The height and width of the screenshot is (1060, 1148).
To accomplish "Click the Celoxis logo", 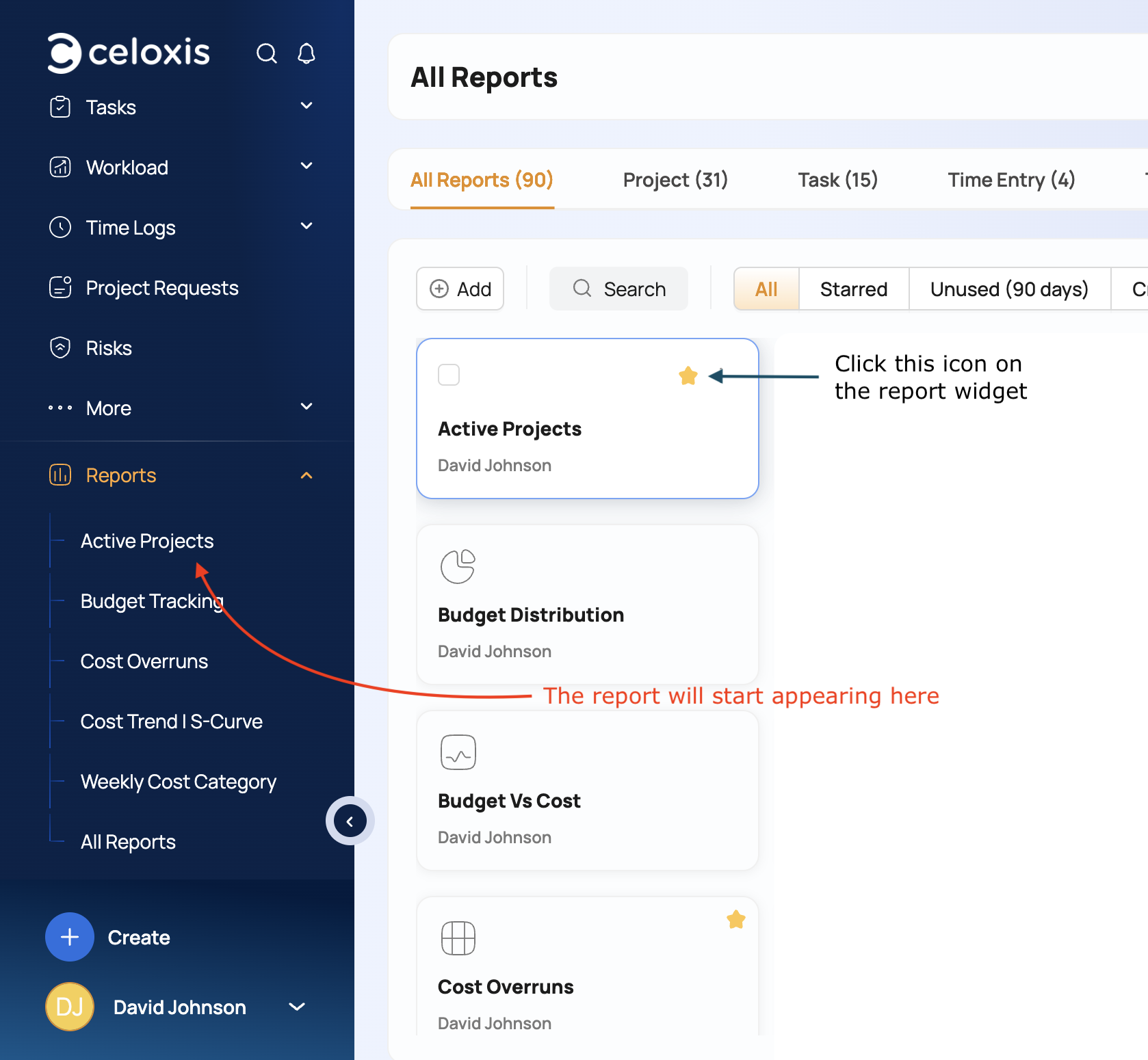I will click(x=129, y=53).
